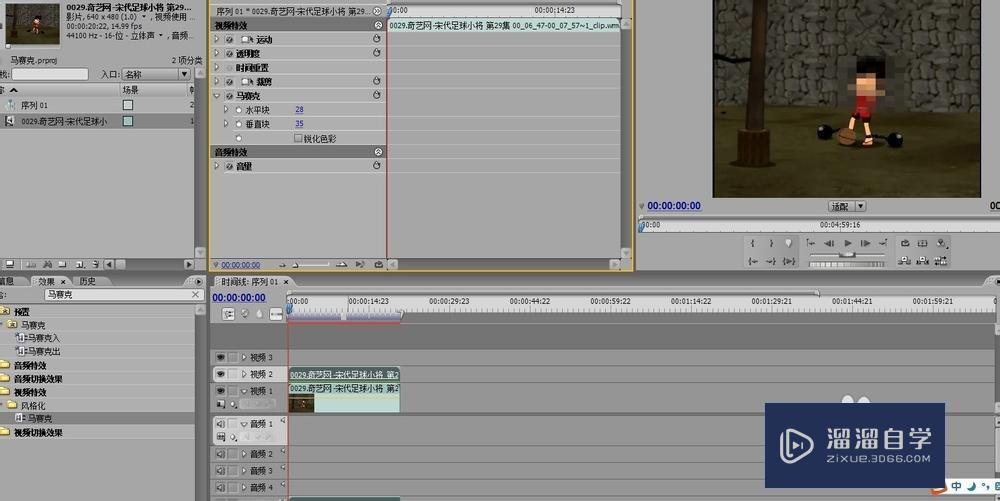This screenshot has height=501, width=1000.
Task: Hide the 视频 2 track with the eye icon
Action: pyautogui.click(x=220, y=374)
